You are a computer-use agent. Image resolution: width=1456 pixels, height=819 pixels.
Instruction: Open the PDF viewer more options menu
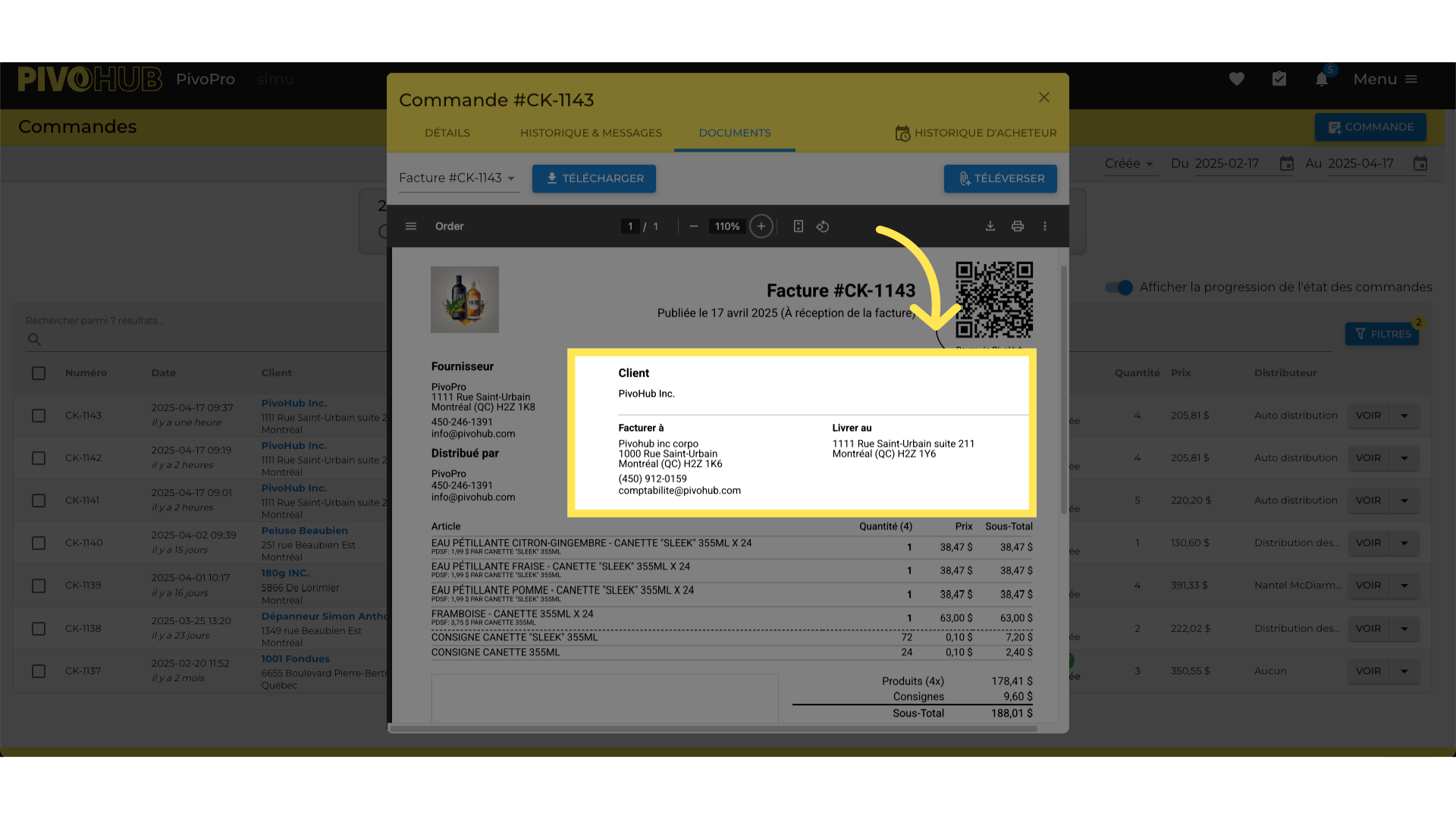pos(1045,226)
